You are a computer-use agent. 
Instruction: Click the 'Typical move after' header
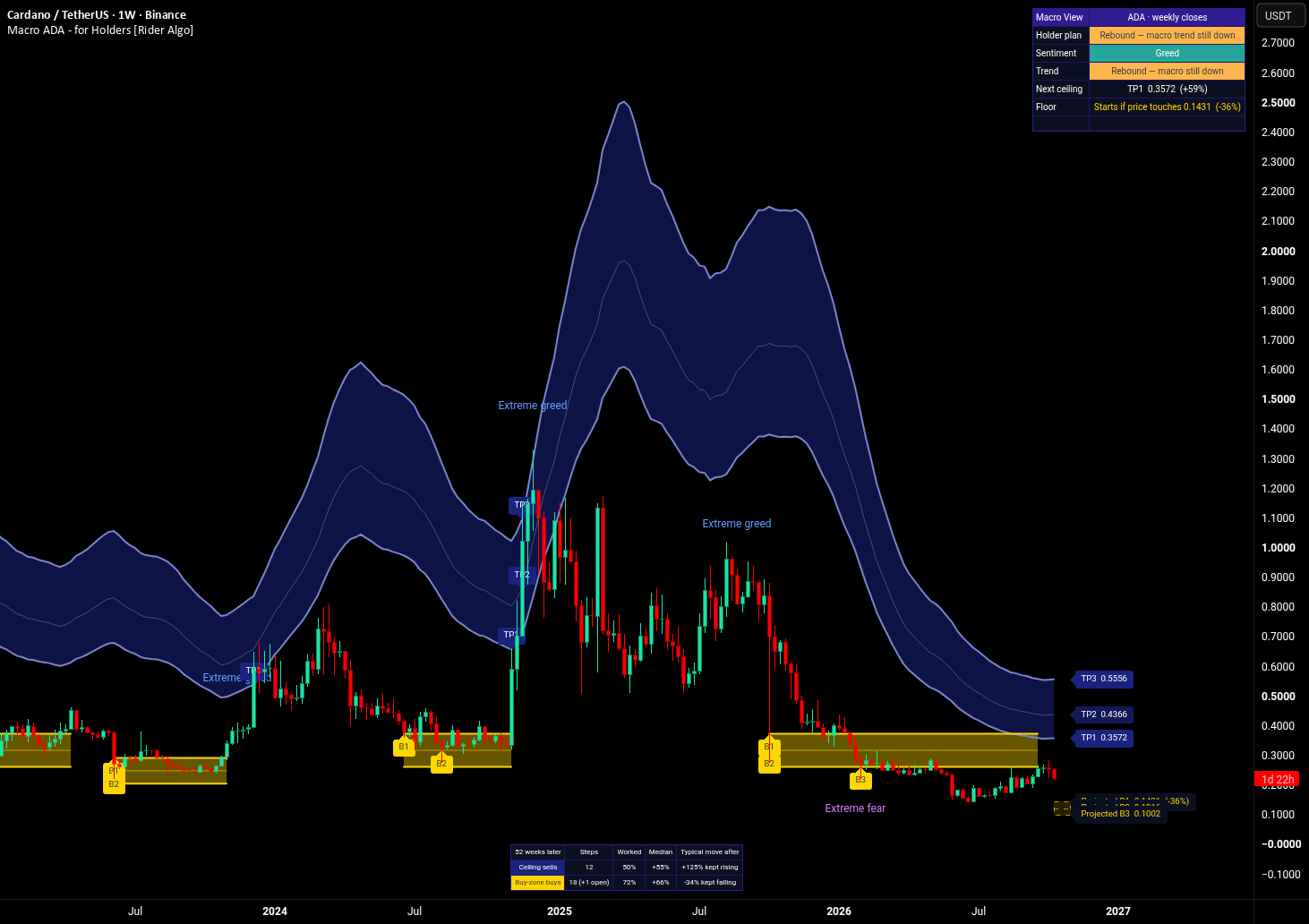pyautogui.click(x=710, y=852)
